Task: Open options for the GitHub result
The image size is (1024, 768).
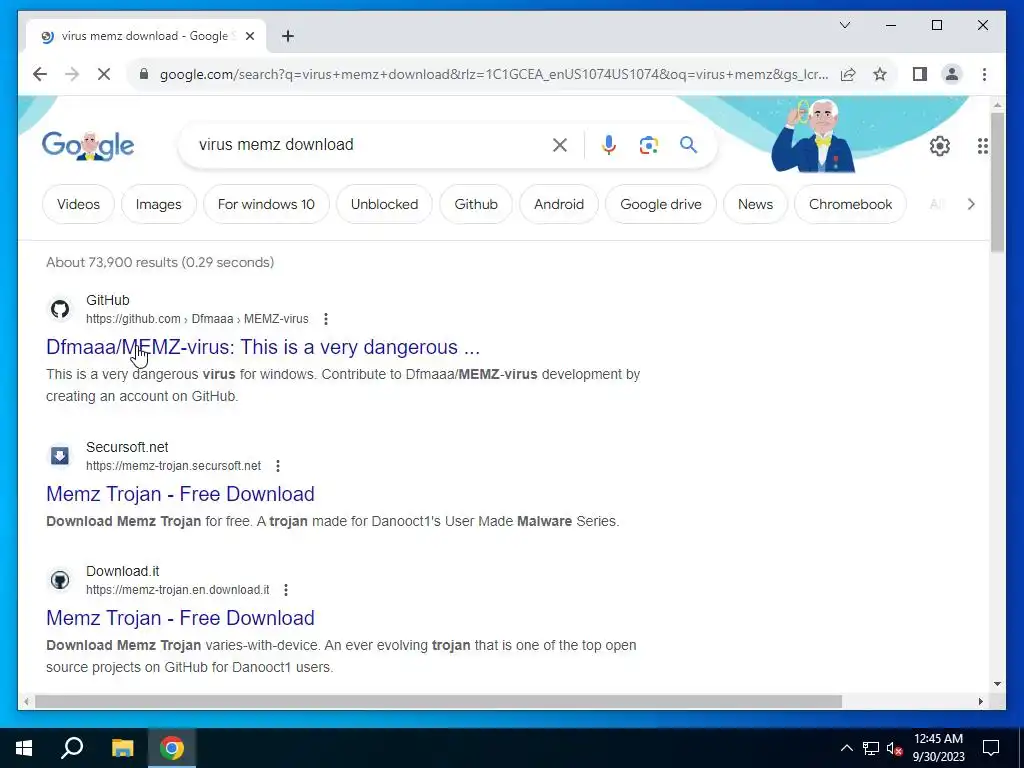Action: (x=326, y=319)
